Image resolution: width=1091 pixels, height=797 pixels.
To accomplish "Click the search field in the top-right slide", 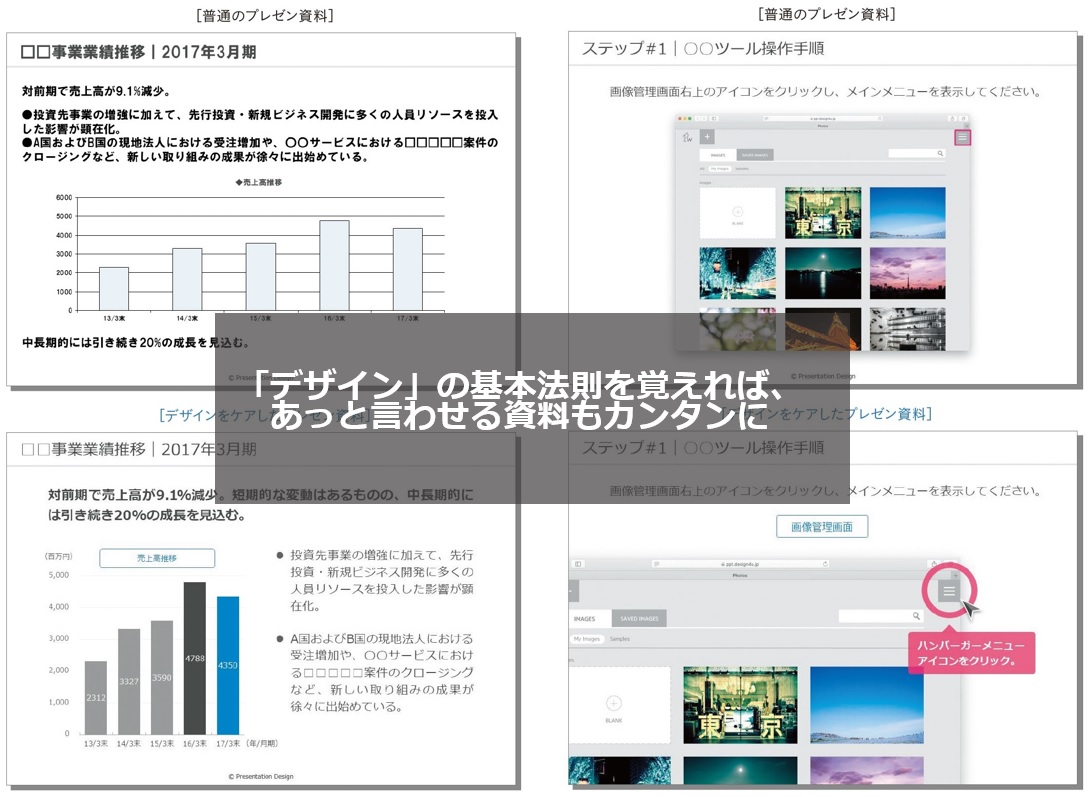I will (916, 153).
